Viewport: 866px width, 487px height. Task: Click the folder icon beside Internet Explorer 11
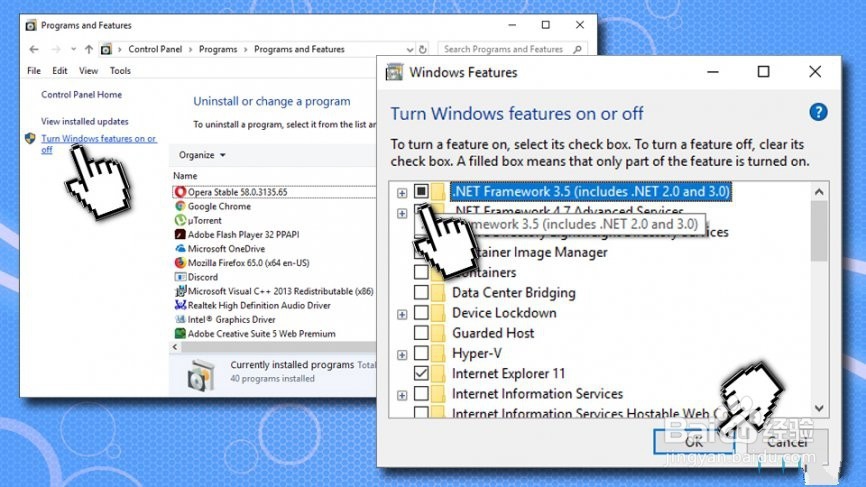coord(438,373)
